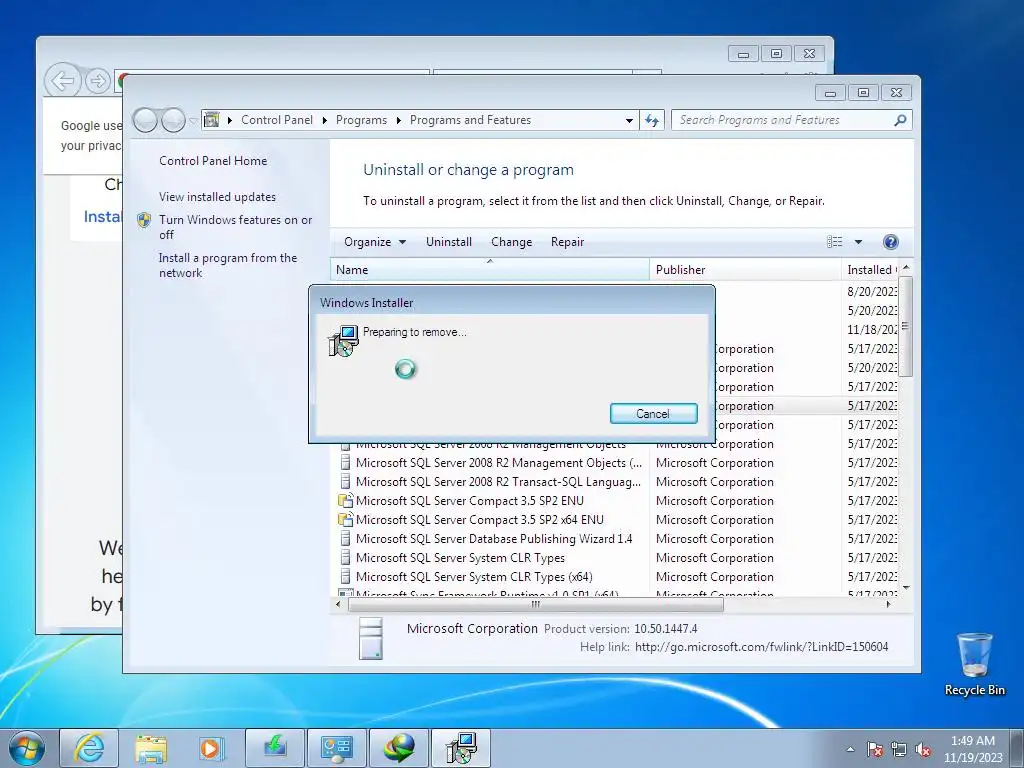Image resolution: width=1024 pixels, height=768 pixels.
Task: Click the muted volume tray icon
Action: (923, 749)
